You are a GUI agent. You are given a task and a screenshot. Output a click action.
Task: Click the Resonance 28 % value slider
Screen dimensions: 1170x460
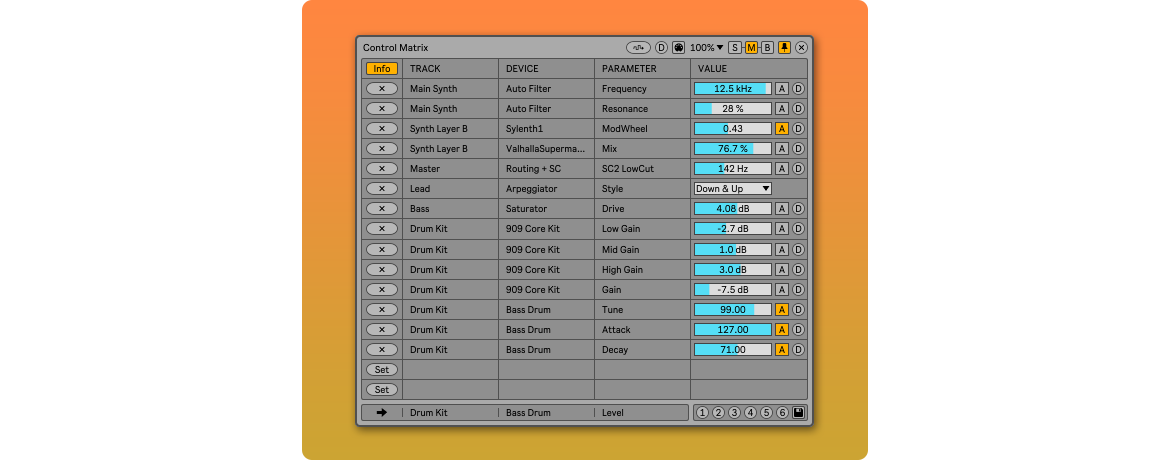click(733, 109)
